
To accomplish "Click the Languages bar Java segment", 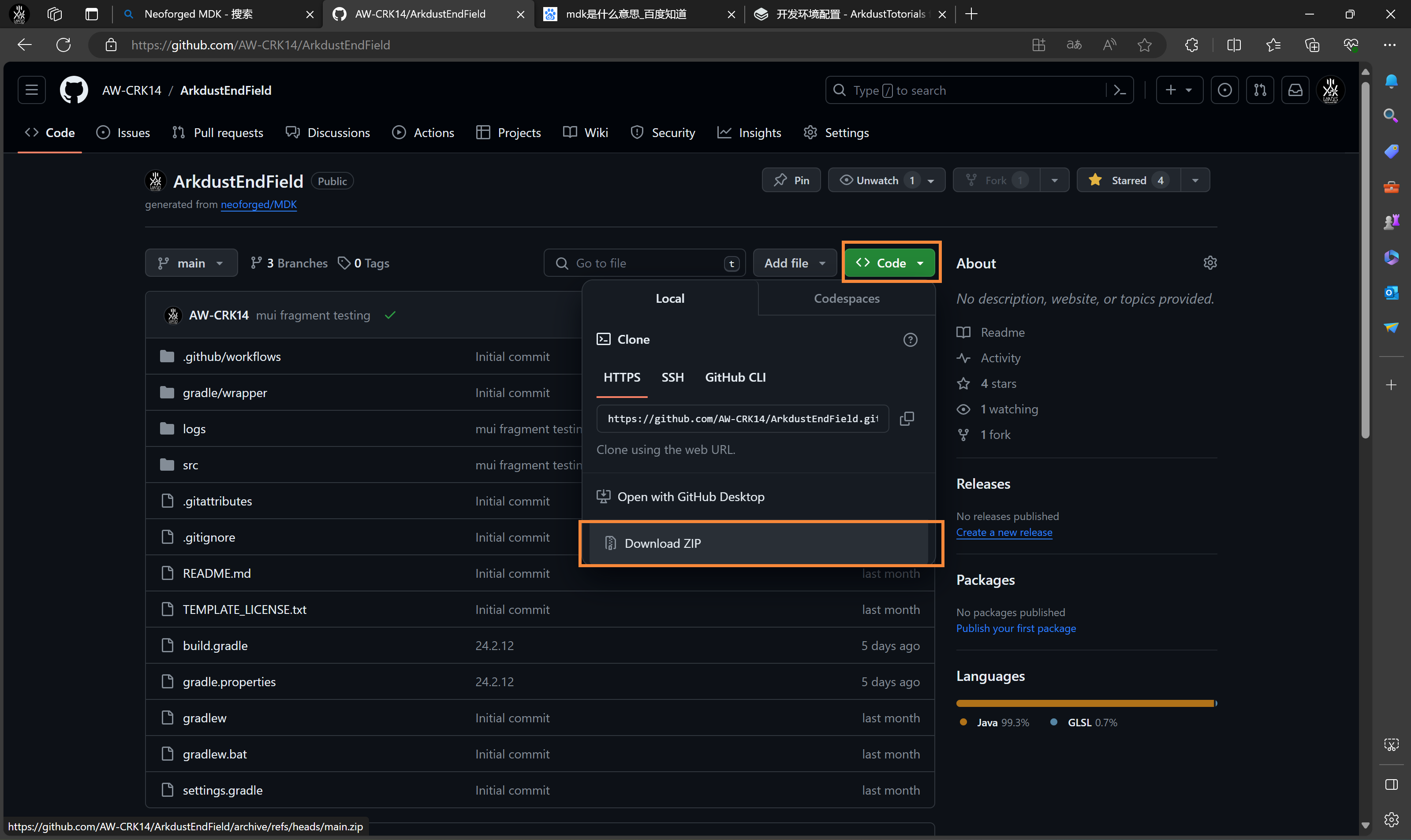I will (1084, 703).
